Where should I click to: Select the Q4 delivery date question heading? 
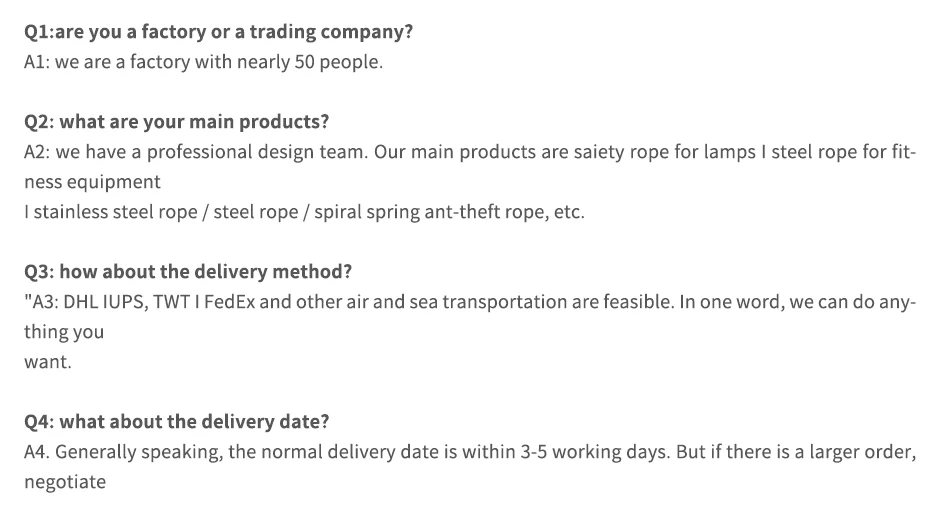tap(177, 422)
